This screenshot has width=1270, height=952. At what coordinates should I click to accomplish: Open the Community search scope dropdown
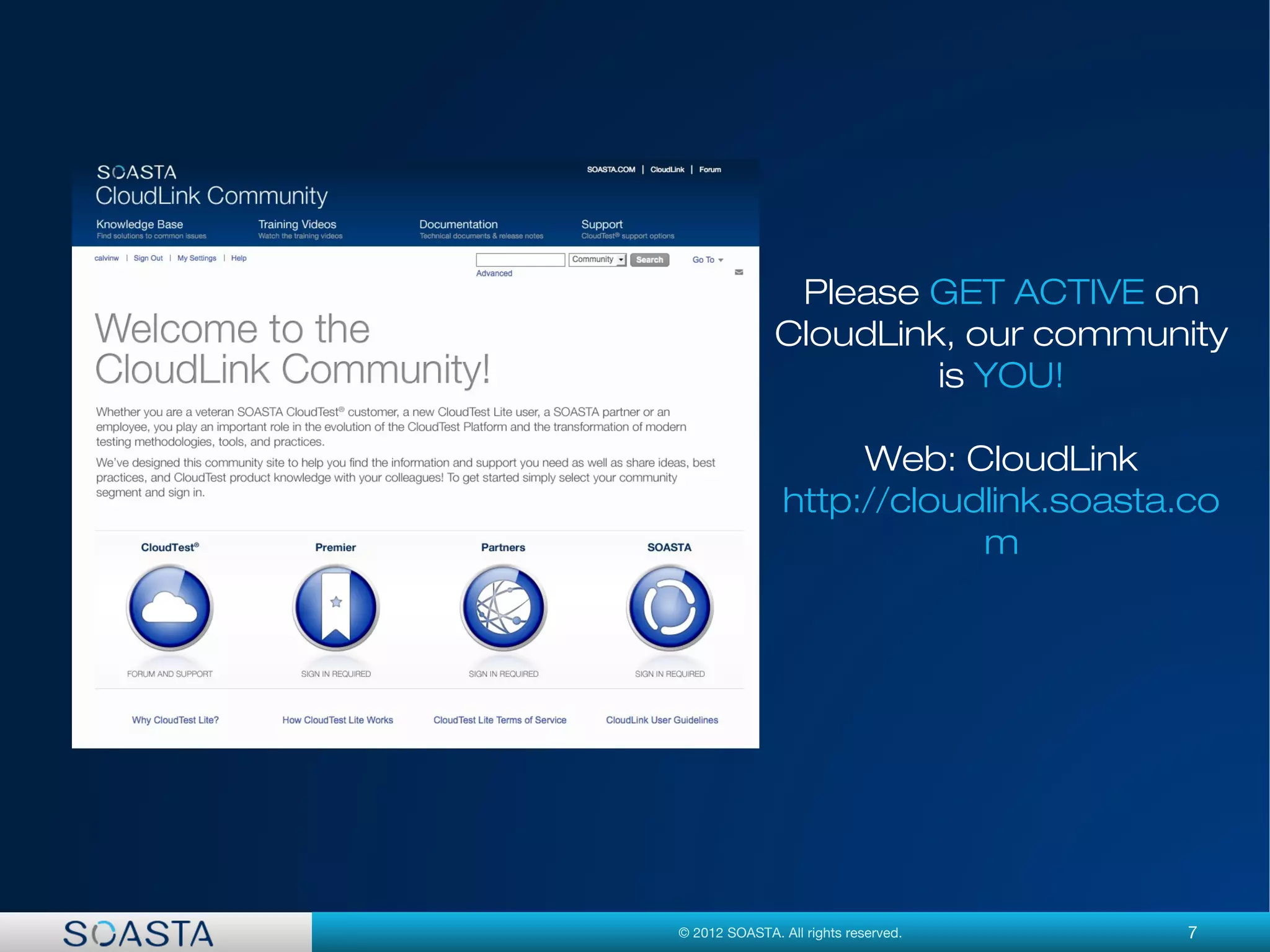[x=598, y=260]
